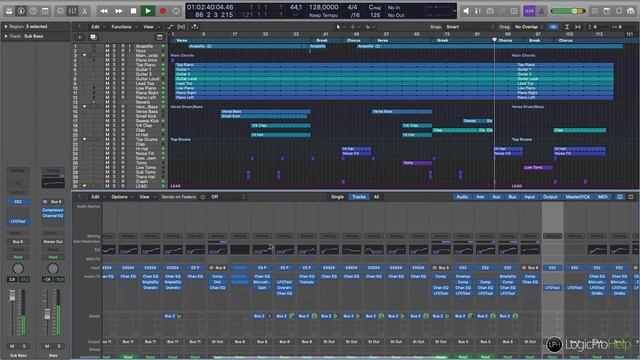
Task: Toggle the Aux channel strip filter
Action: pos(496,197)
